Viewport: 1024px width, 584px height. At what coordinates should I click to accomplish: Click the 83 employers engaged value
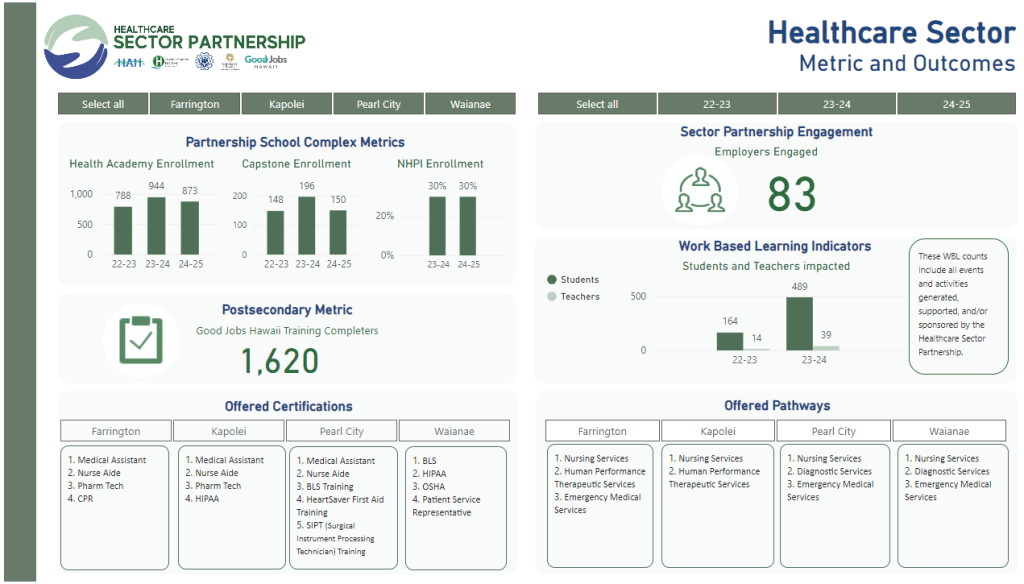(792, 195)
